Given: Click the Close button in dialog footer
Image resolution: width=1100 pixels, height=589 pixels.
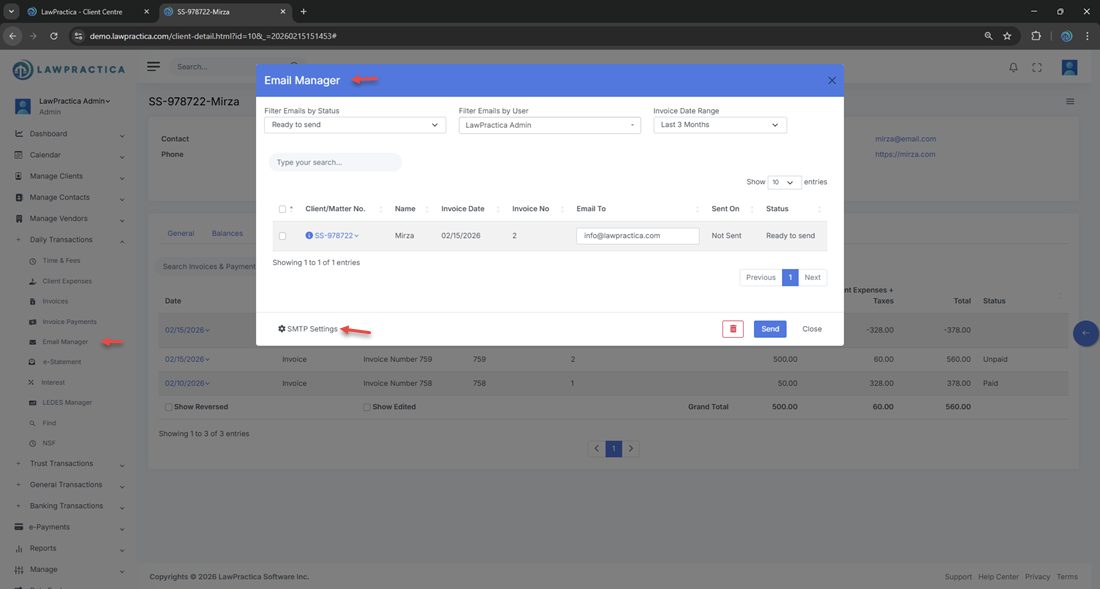Looking at the screenshot, I should coord(811,329).
